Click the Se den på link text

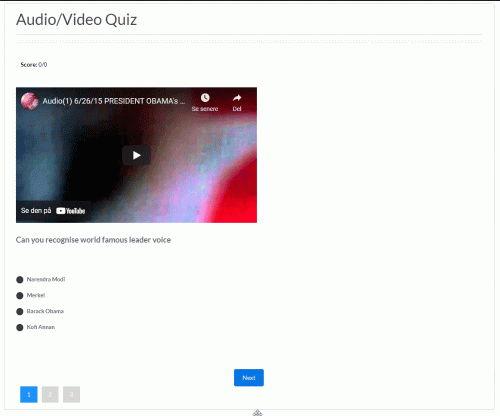pos(36,211)
